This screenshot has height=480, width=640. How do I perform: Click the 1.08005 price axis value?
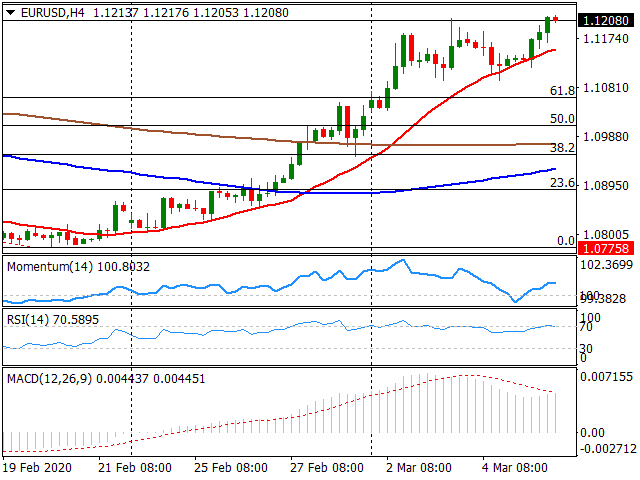click(606, 234)
